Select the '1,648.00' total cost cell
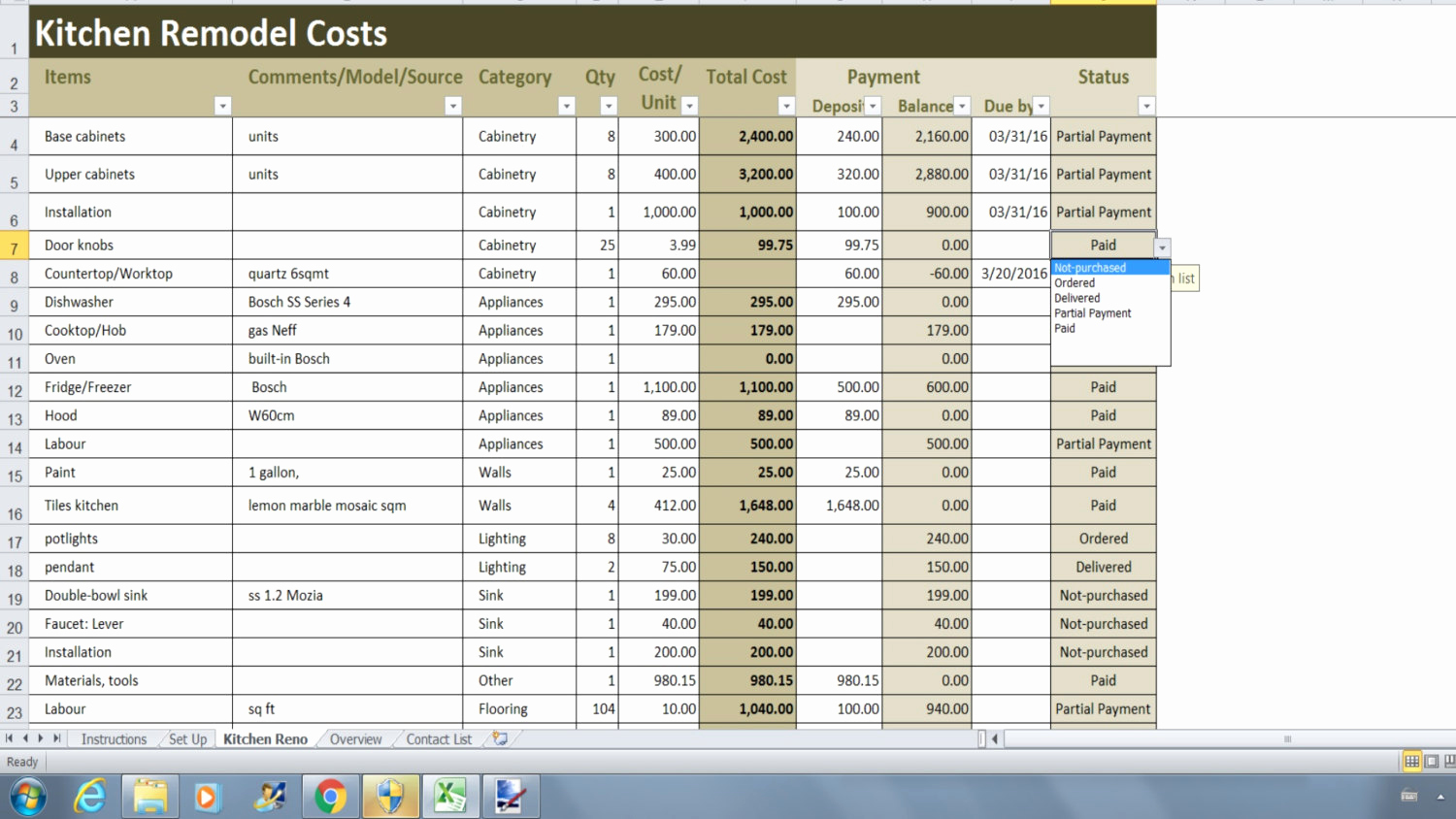 coord(747,506)
